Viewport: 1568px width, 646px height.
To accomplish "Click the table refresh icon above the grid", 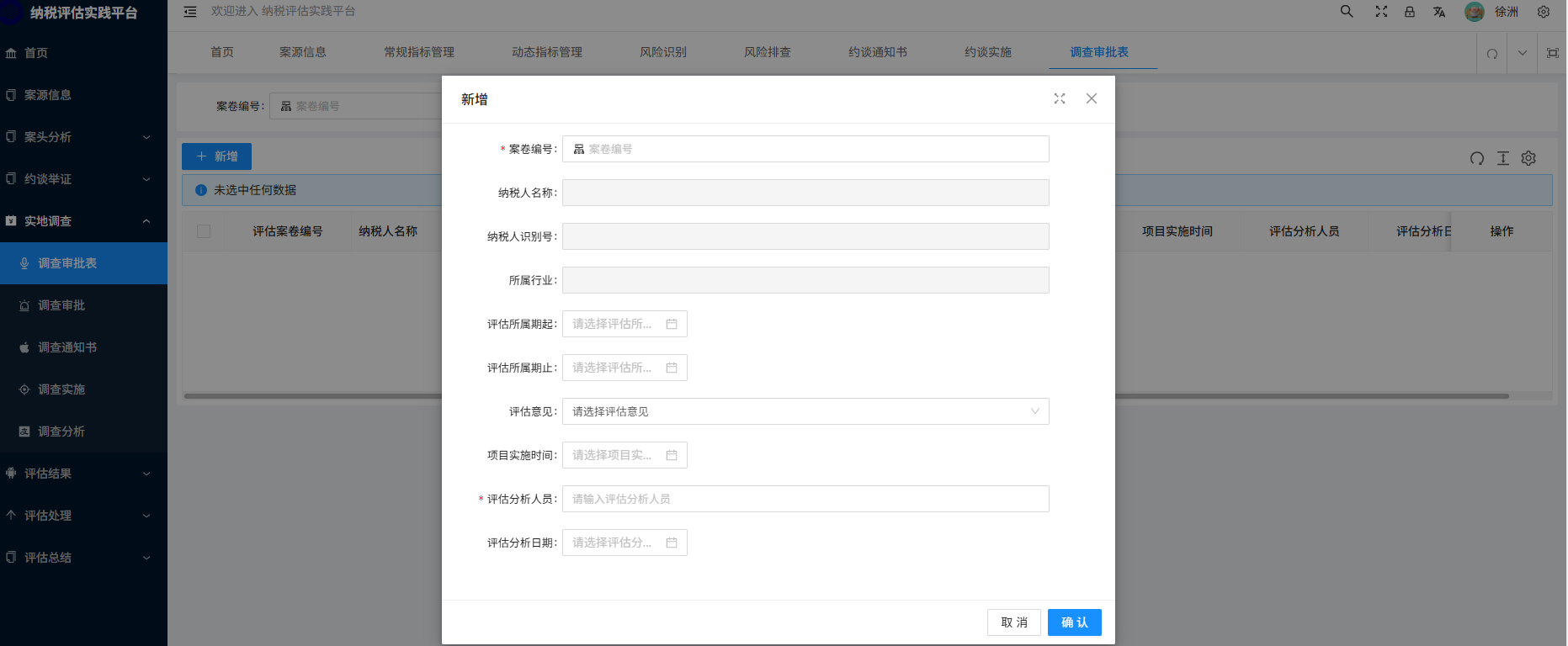I will coord(1477,158).
